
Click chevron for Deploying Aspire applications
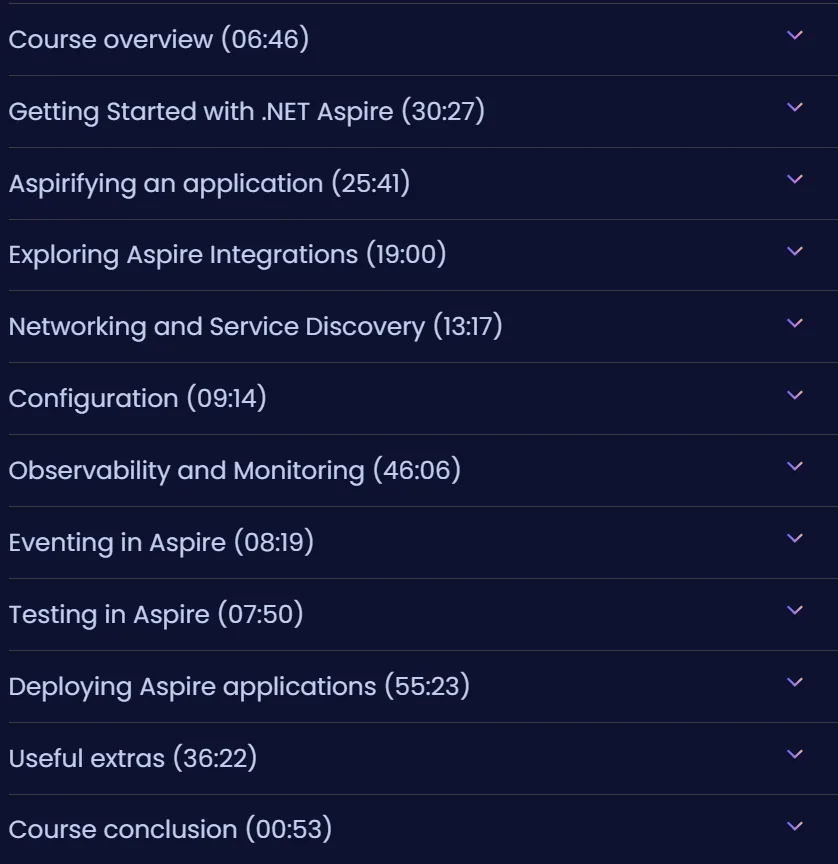(x=794, y=682)
